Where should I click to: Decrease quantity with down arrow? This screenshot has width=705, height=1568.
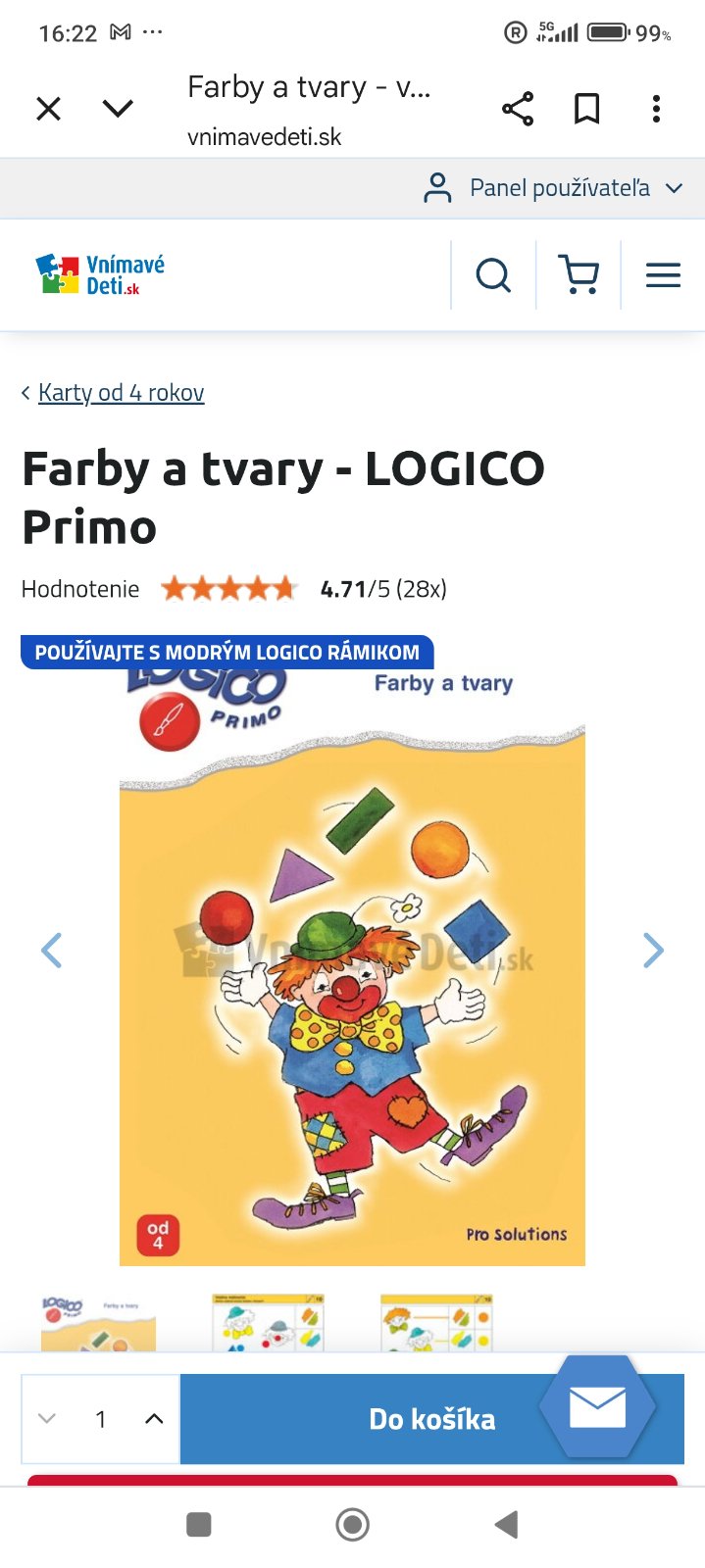tap(46, 1418)
